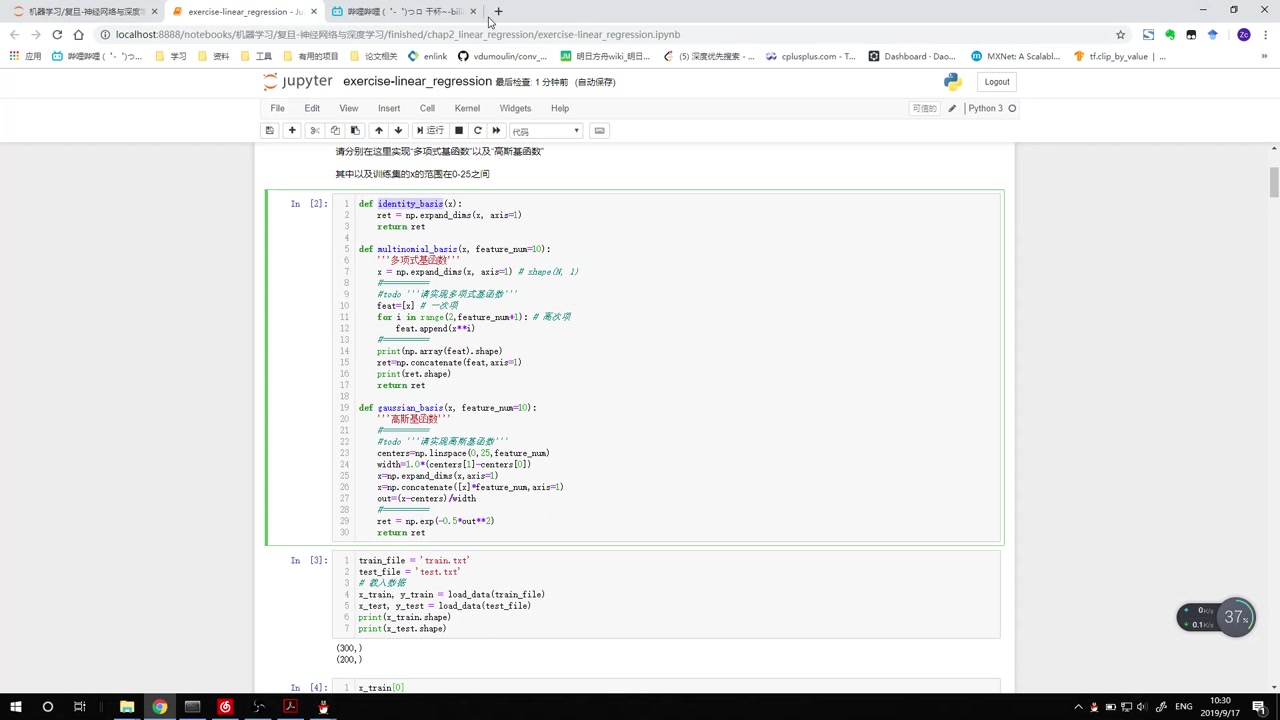Open the Help menu in Jupyter
This screenshot has width=1280, height=720.
[560, 108]
